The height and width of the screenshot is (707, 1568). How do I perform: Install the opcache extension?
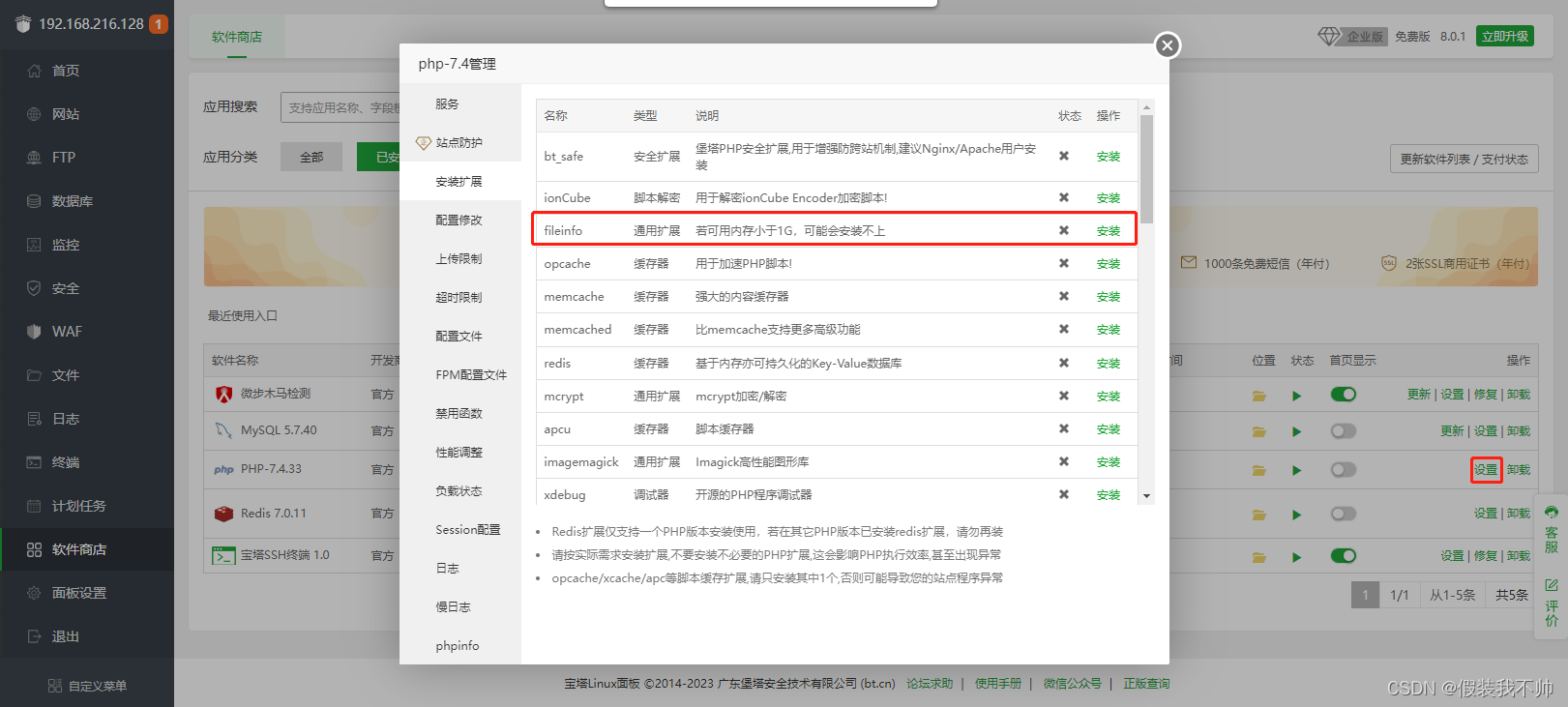[1108, 264]
